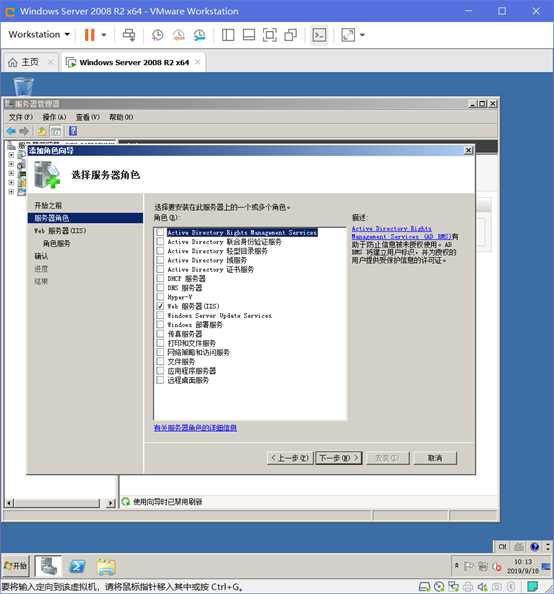Image resolution: width=554 pixels, height=594 pixels.
Task: Click the forward arrow in Server Manager toolbar
Action: click(x=24, y=131)
